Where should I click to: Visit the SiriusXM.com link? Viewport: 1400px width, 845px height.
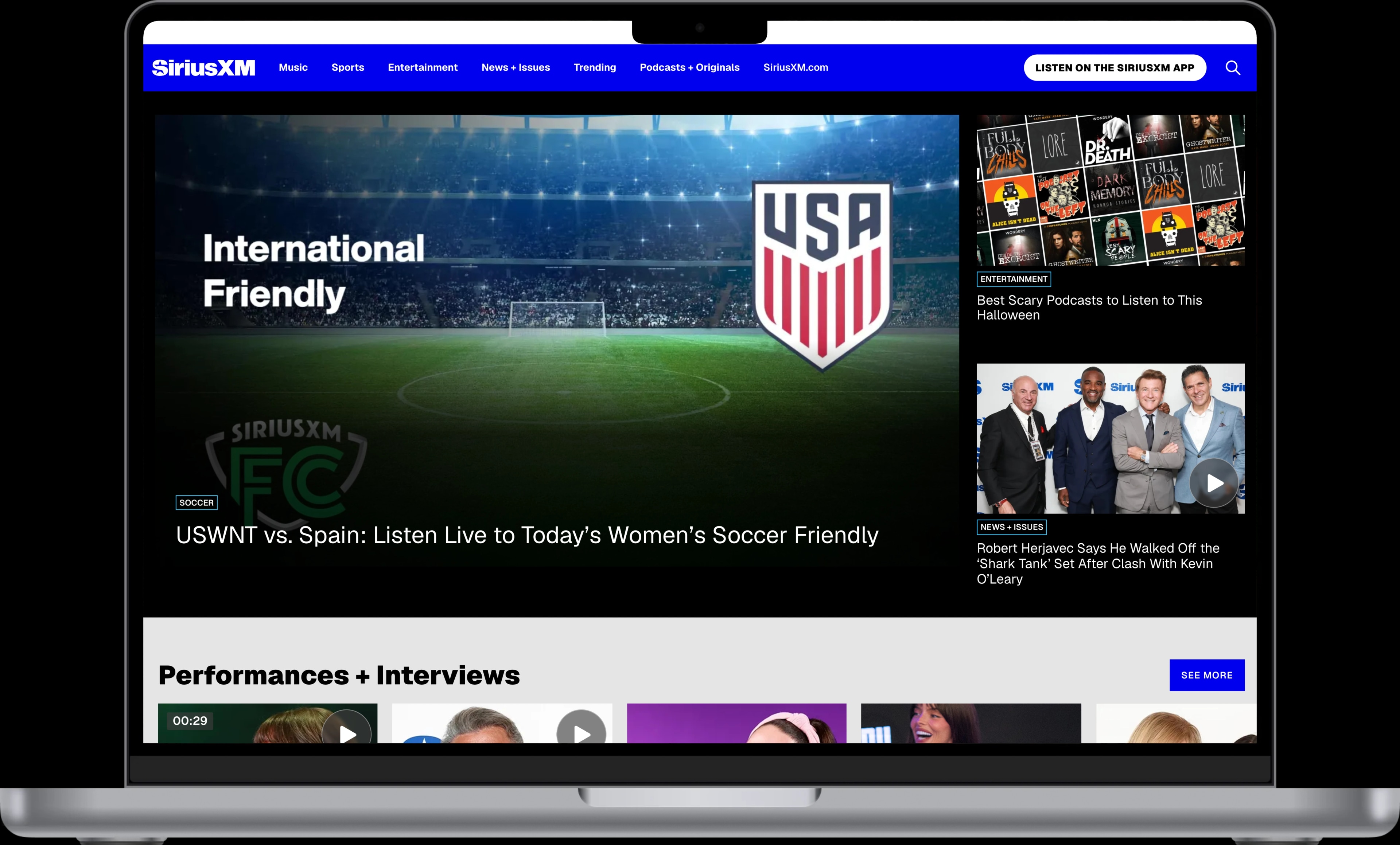[x=796, y=67]
